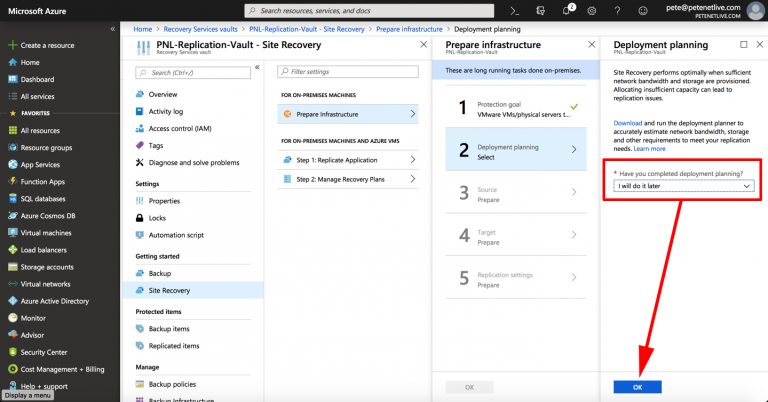Screen dimensions: 768x402
Task: Open step 1 Protection goal
Action: tap(516, 107)
